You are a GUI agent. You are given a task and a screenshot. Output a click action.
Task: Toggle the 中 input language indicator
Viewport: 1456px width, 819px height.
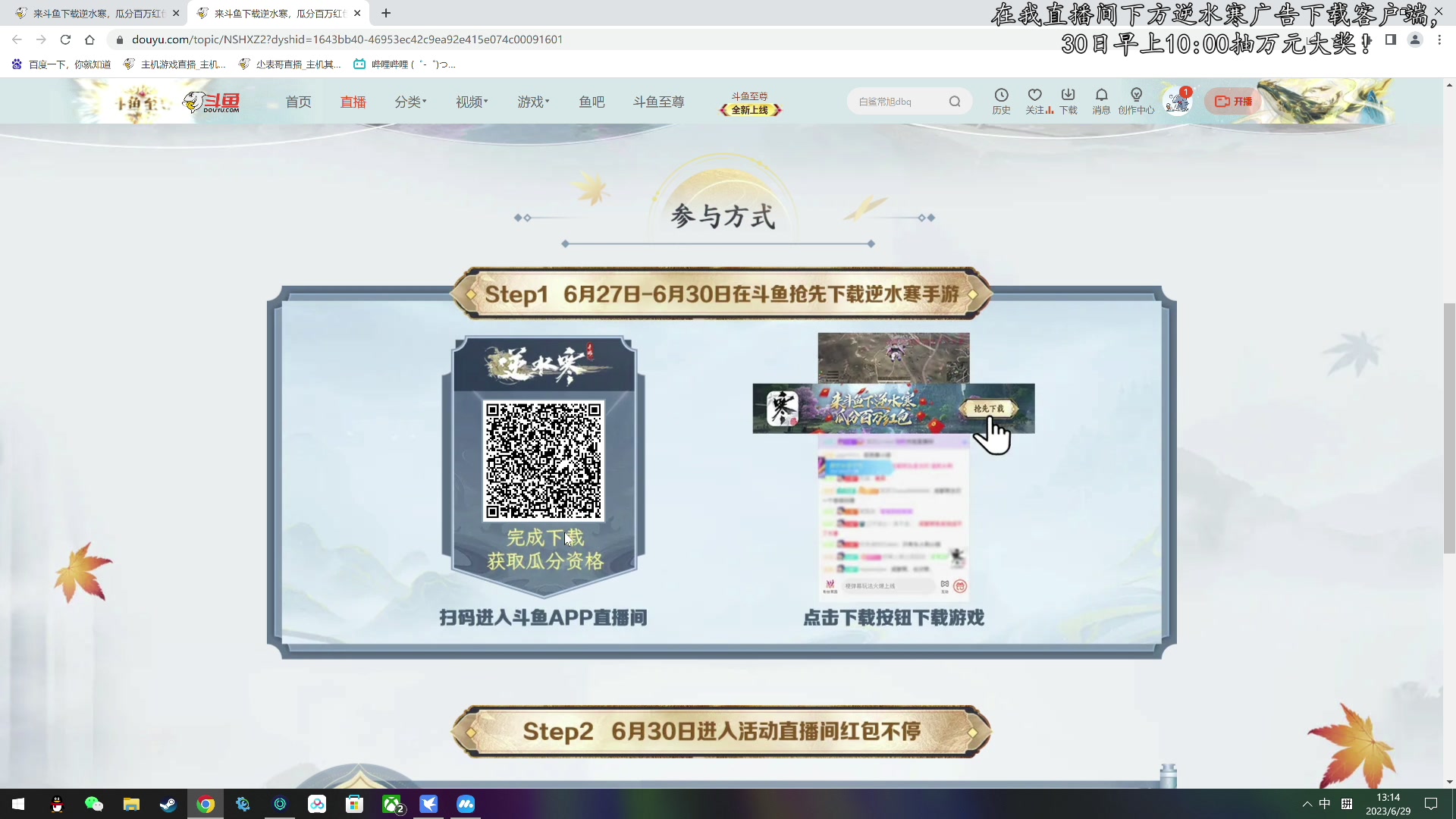[1325, 804]
